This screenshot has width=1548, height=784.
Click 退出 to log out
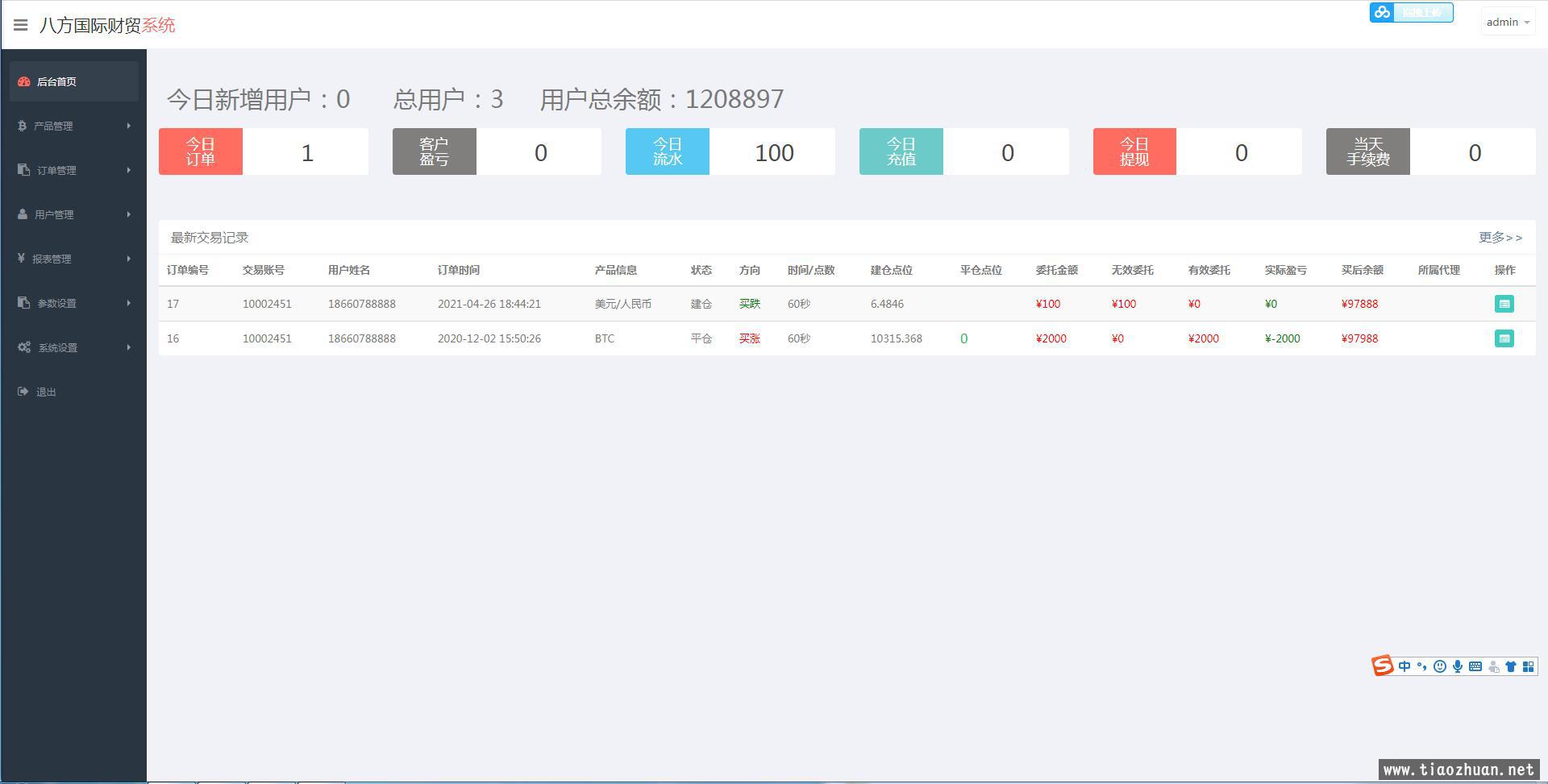pyautogui.click(x=74, y=392)
